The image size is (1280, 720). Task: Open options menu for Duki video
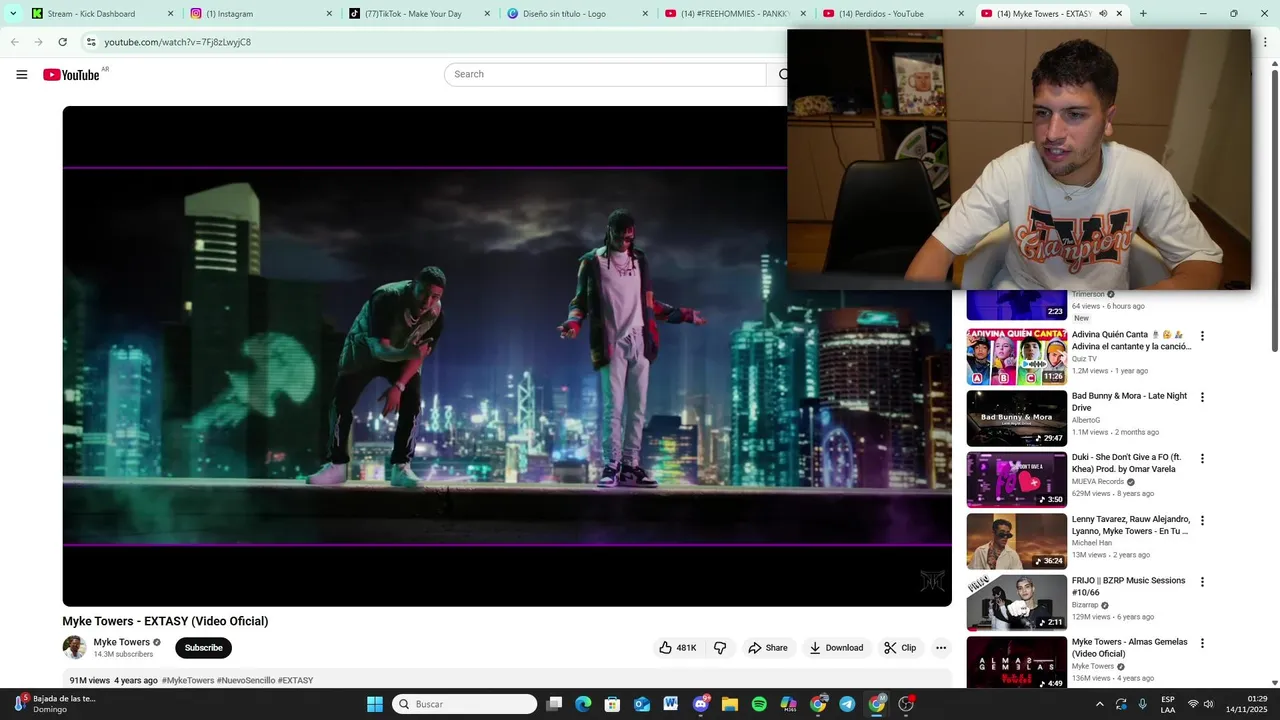(x=1202, y=459)
